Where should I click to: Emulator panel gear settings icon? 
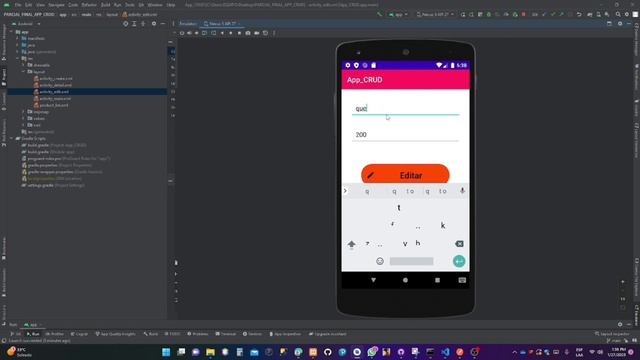[620, 24]
